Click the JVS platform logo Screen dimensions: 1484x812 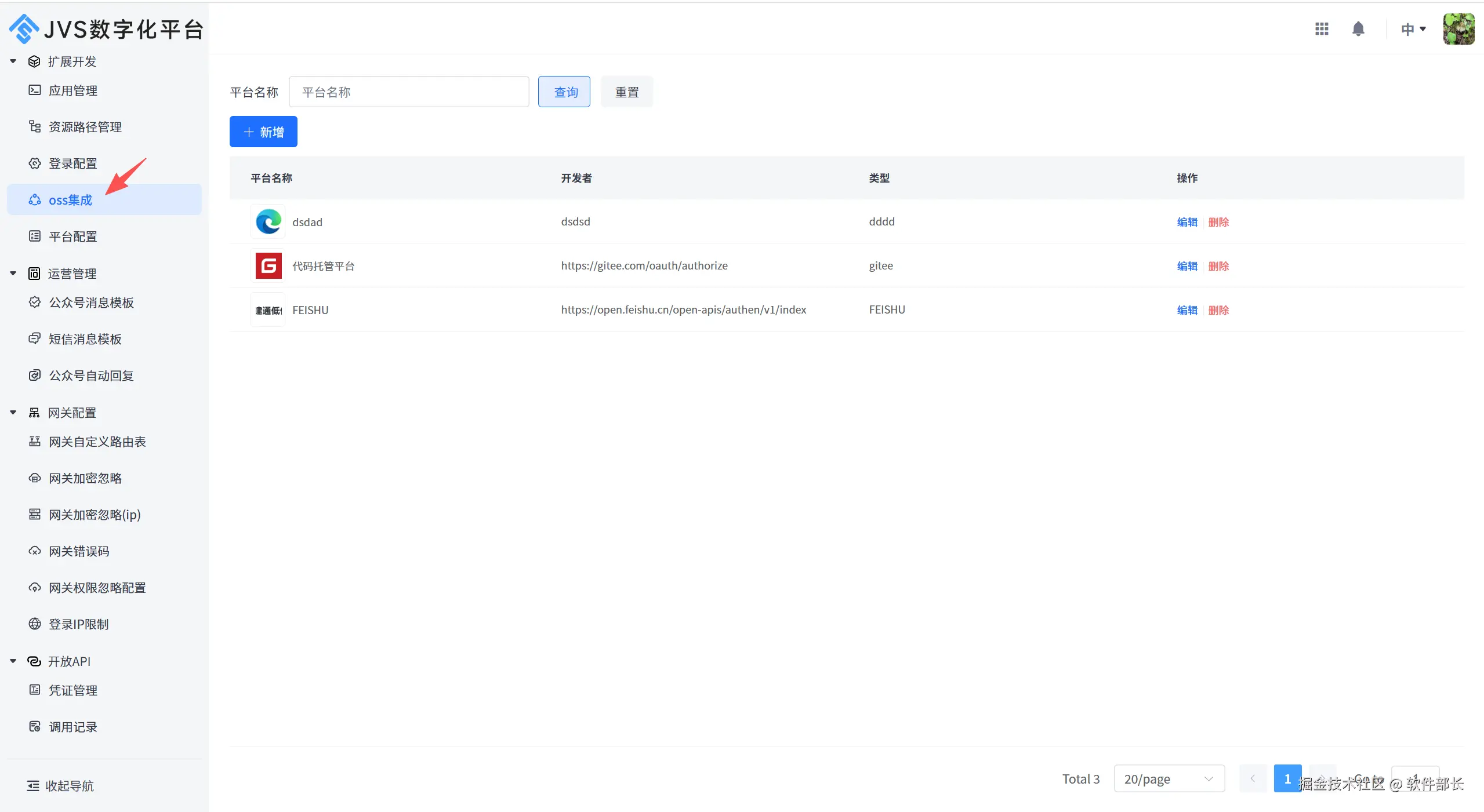point(24,29)
